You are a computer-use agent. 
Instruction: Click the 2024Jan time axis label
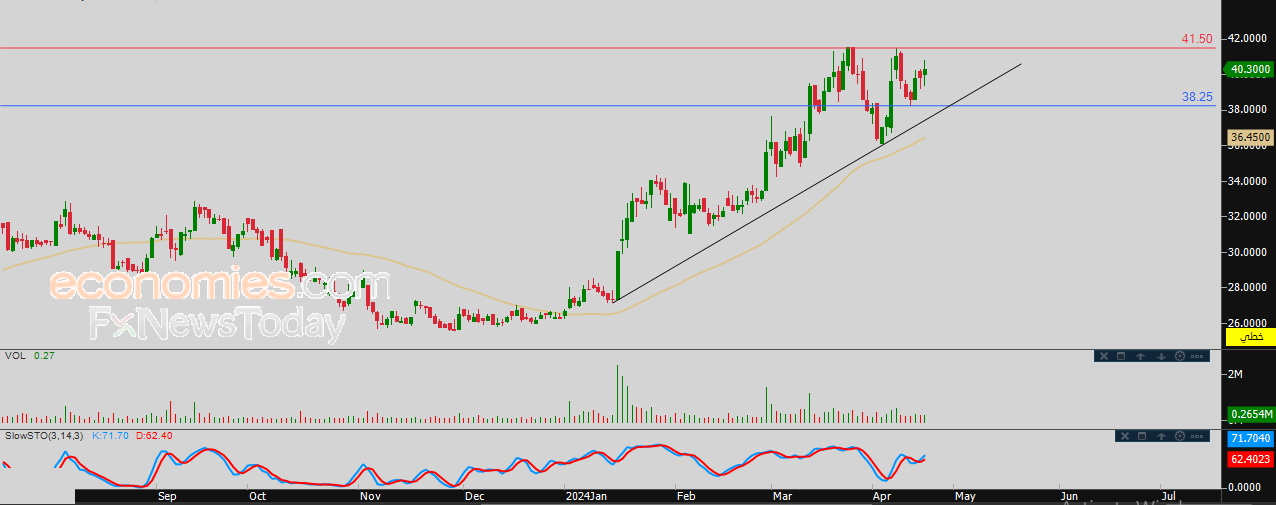coord(586,496)
